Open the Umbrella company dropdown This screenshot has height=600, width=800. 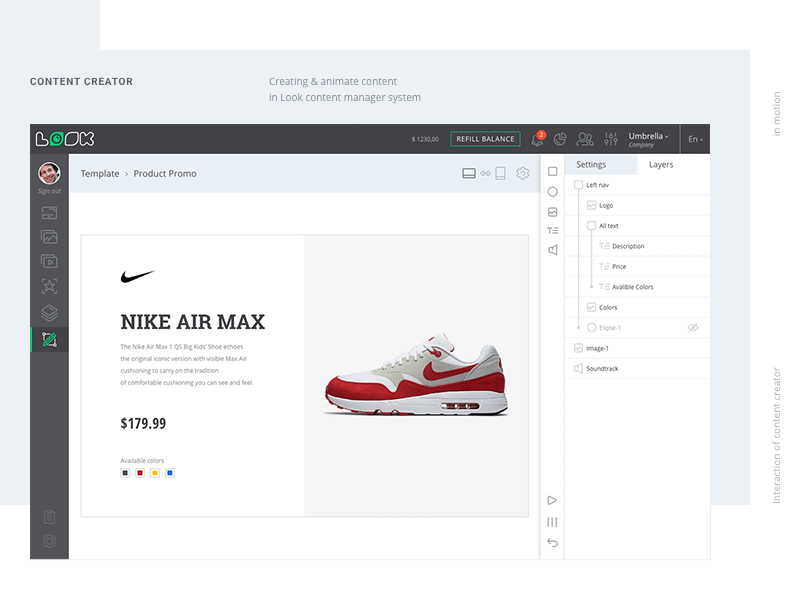click(x=647, y=137)
